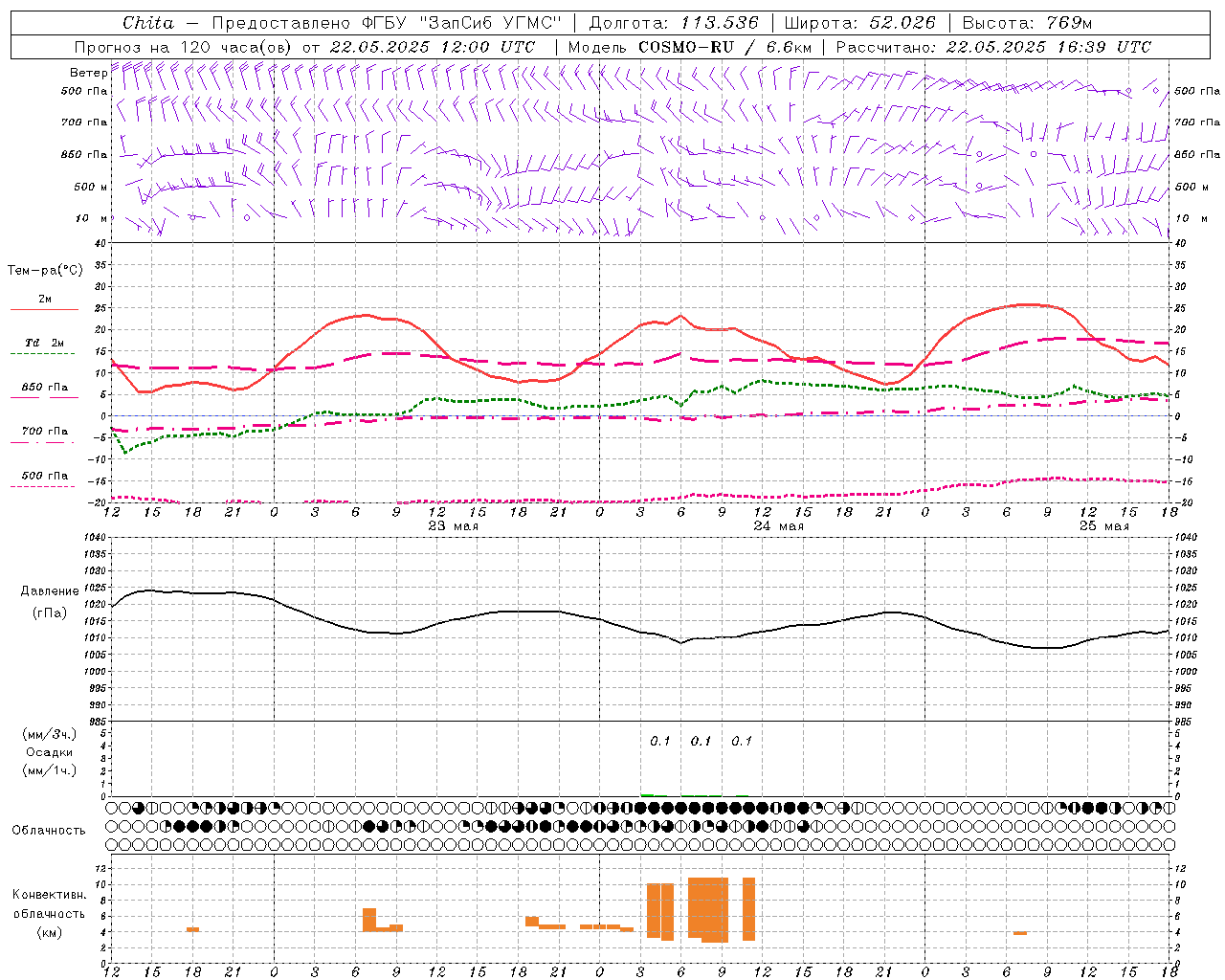Click the "24 мая" date label
This screenshot has width=1225, height=980.
click(x=779, y=525)
